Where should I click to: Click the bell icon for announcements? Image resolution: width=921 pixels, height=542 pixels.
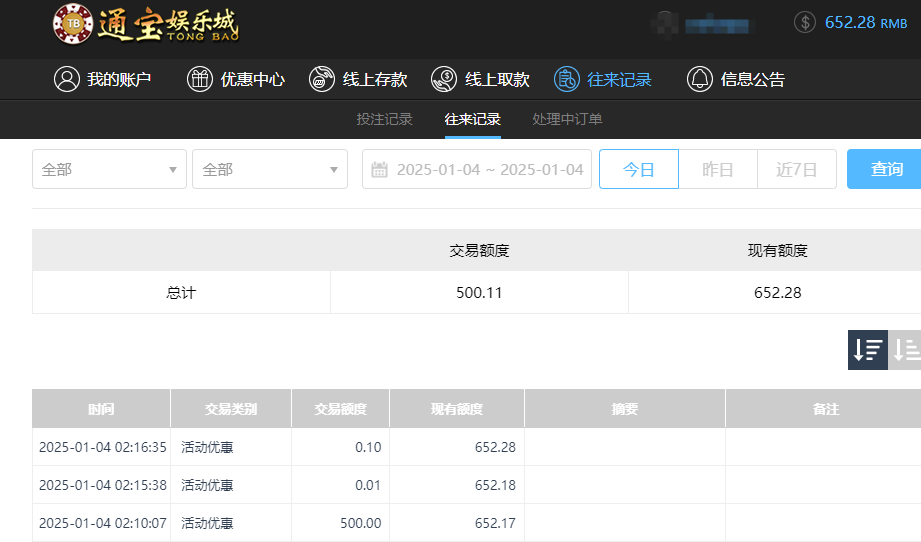click(x=699, y=80)
